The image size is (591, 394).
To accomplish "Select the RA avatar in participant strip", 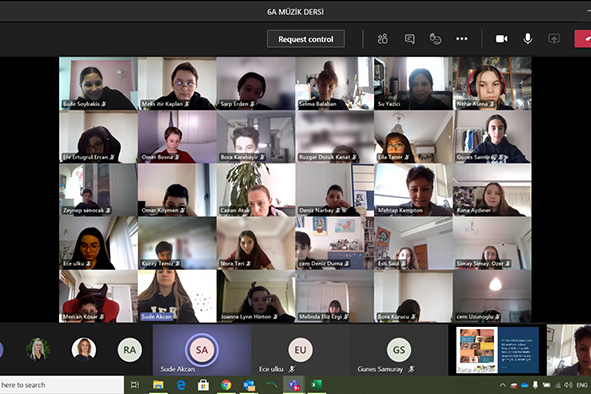I will tap(130, 350).
